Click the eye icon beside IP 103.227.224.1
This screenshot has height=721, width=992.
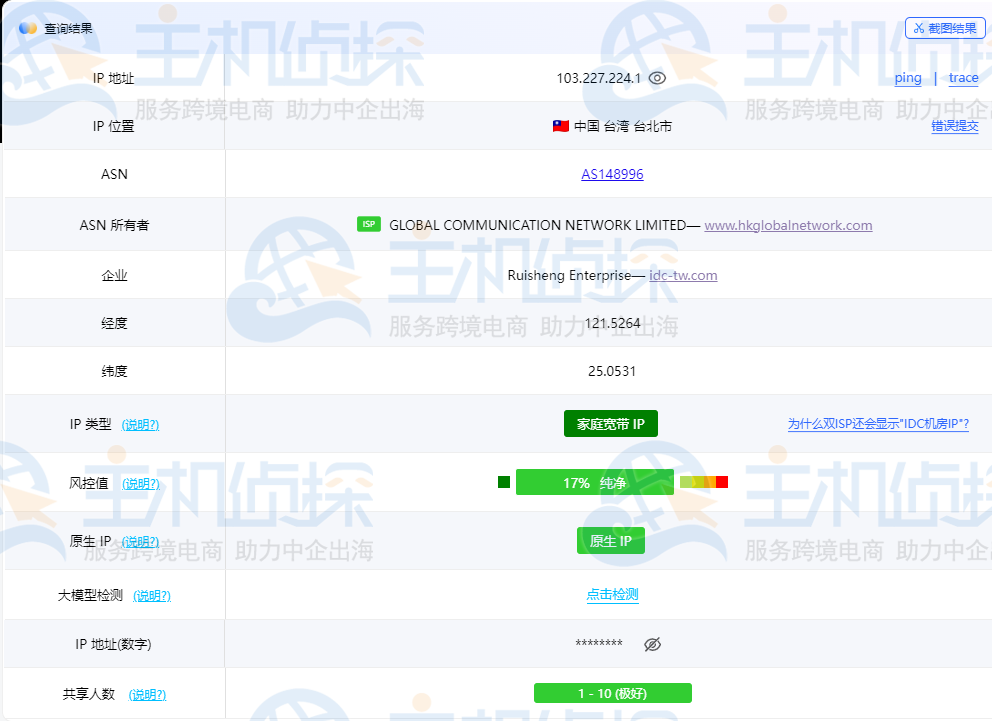tap(657, 78)
